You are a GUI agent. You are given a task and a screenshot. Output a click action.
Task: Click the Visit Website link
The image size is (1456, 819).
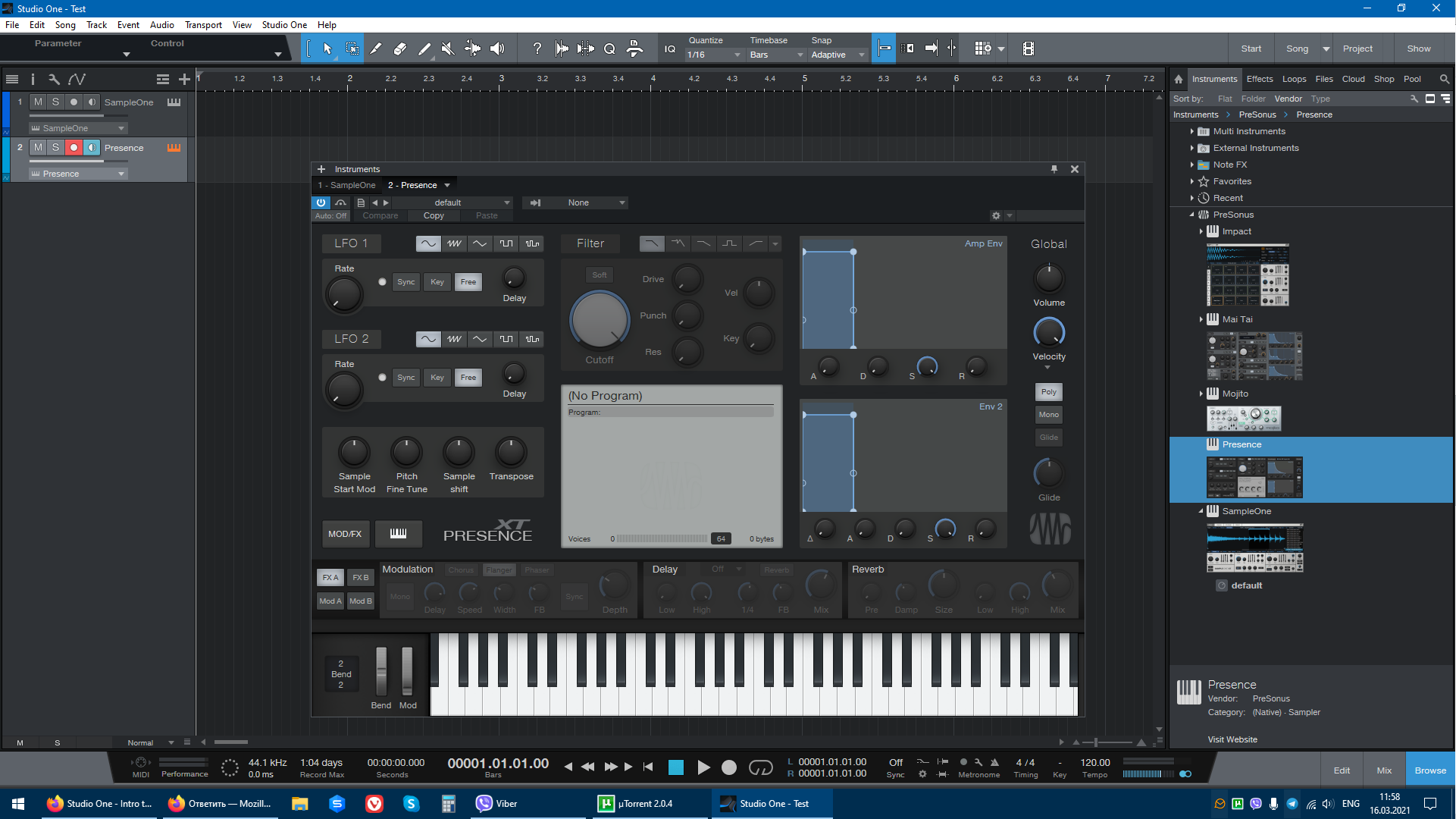coord(1232,739)
